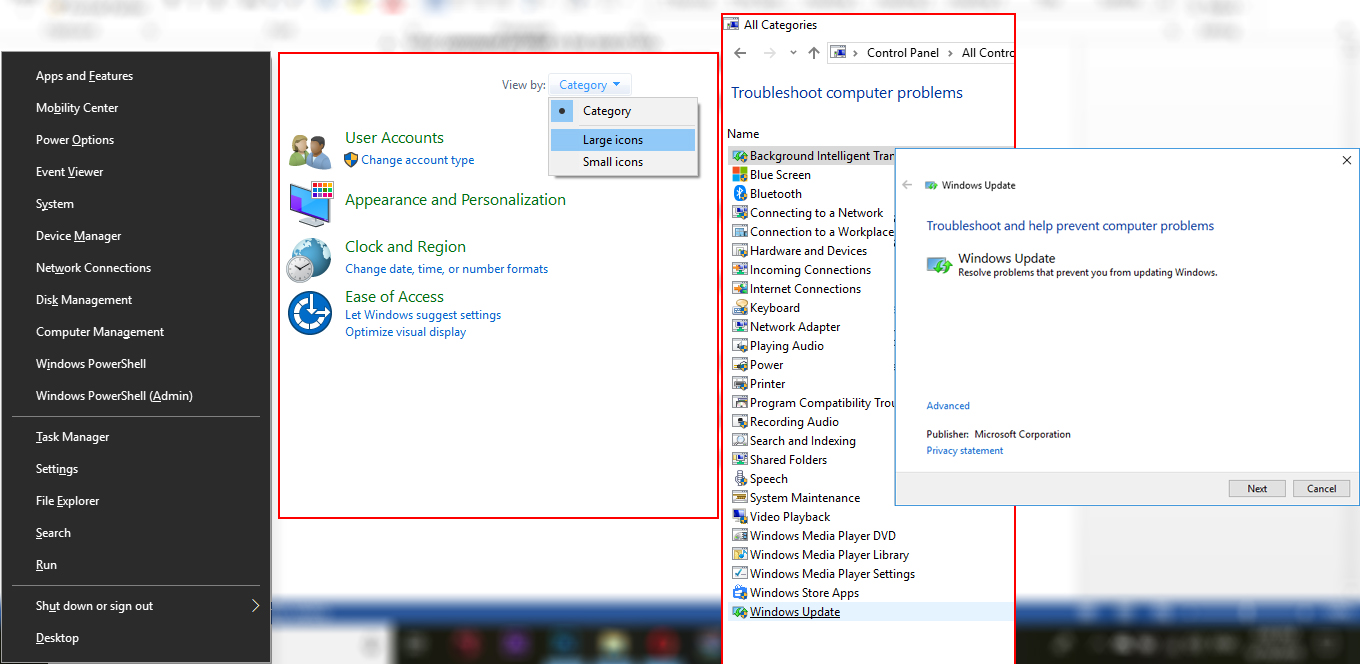
Task: Click the Hardware and Devices icon
Action: [740, 251]
